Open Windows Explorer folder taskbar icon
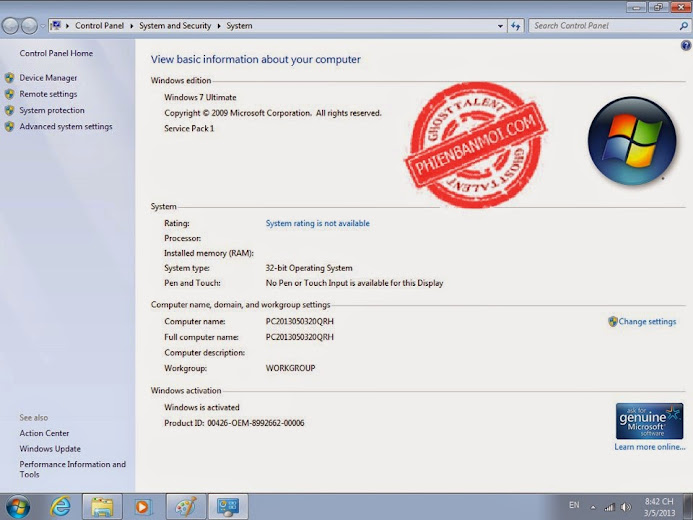693x520 pixels. pos(102,506)
